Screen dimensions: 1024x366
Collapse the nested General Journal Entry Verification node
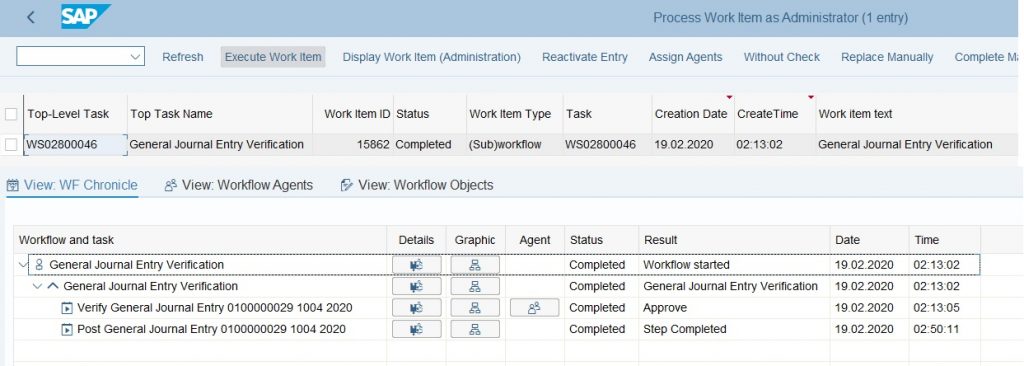pyautogui.click(x=37, y=286)
